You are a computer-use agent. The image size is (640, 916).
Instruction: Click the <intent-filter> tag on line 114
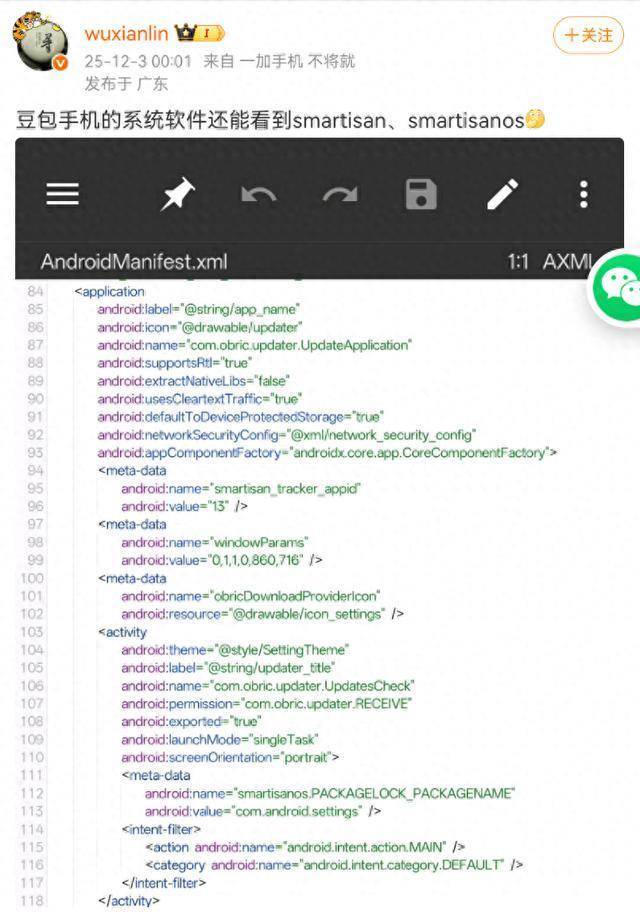pos(161,829)
